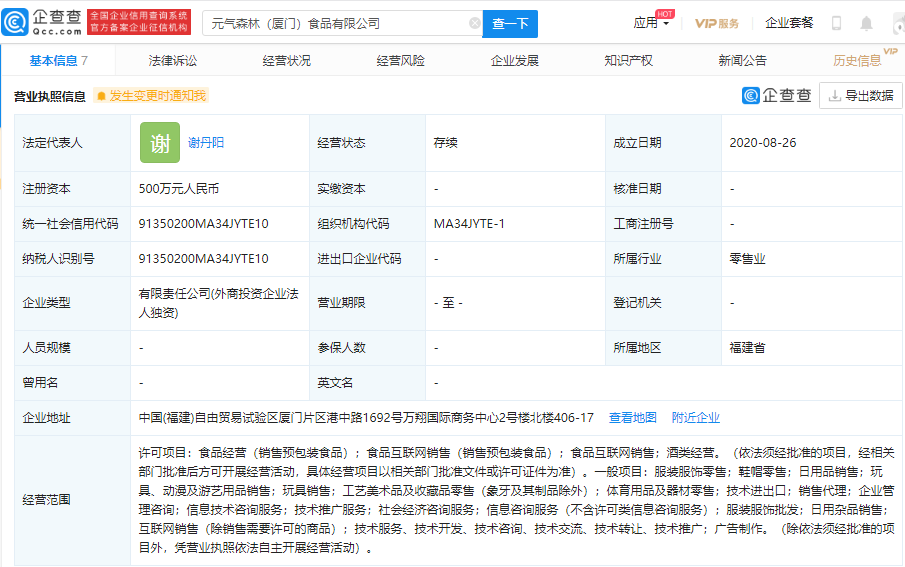
Task: Click 发生变更时通知我 notification button
Action: click(x=151, y=96)
